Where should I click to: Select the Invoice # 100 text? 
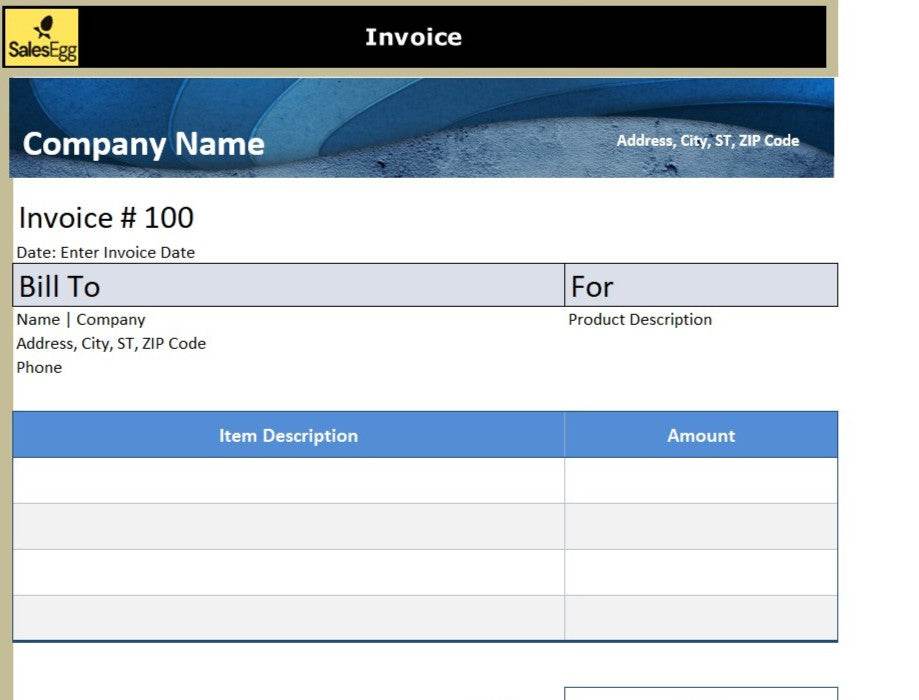click(106, 218)
